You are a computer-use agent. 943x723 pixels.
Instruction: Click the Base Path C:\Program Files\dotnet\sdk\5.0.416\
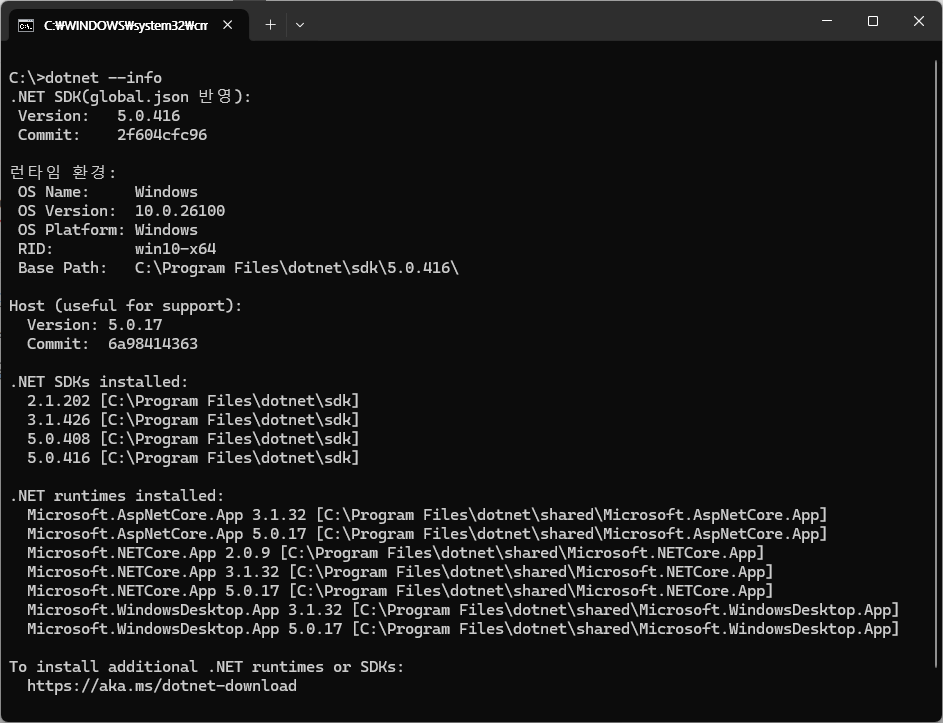coord(296,268)
